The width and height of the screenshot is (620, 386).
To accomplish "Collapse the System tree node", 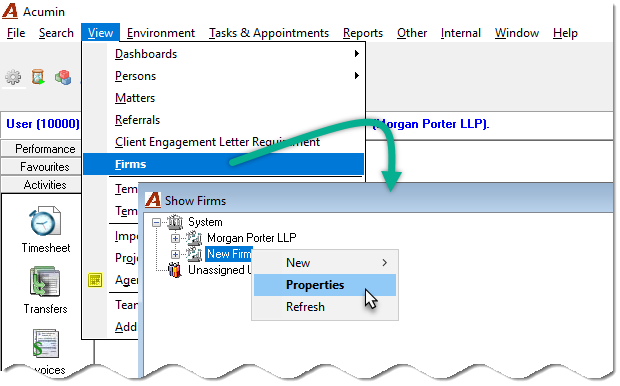I will [x=156, y=223].
